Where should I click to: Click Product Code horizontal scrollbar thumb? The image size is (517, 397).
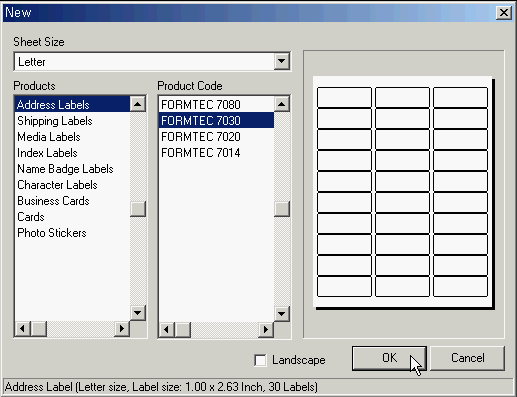coord(183,330)
